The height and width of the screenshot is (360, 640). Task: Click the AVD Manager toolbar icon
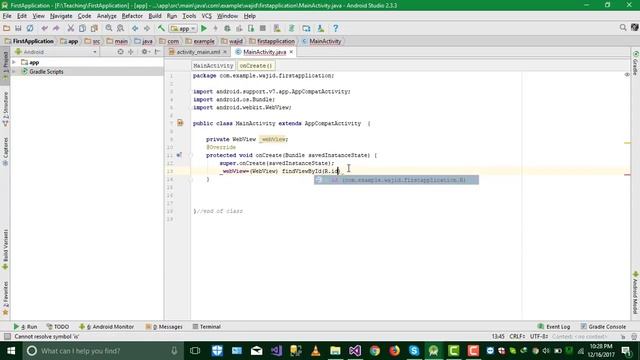point(277,28)
